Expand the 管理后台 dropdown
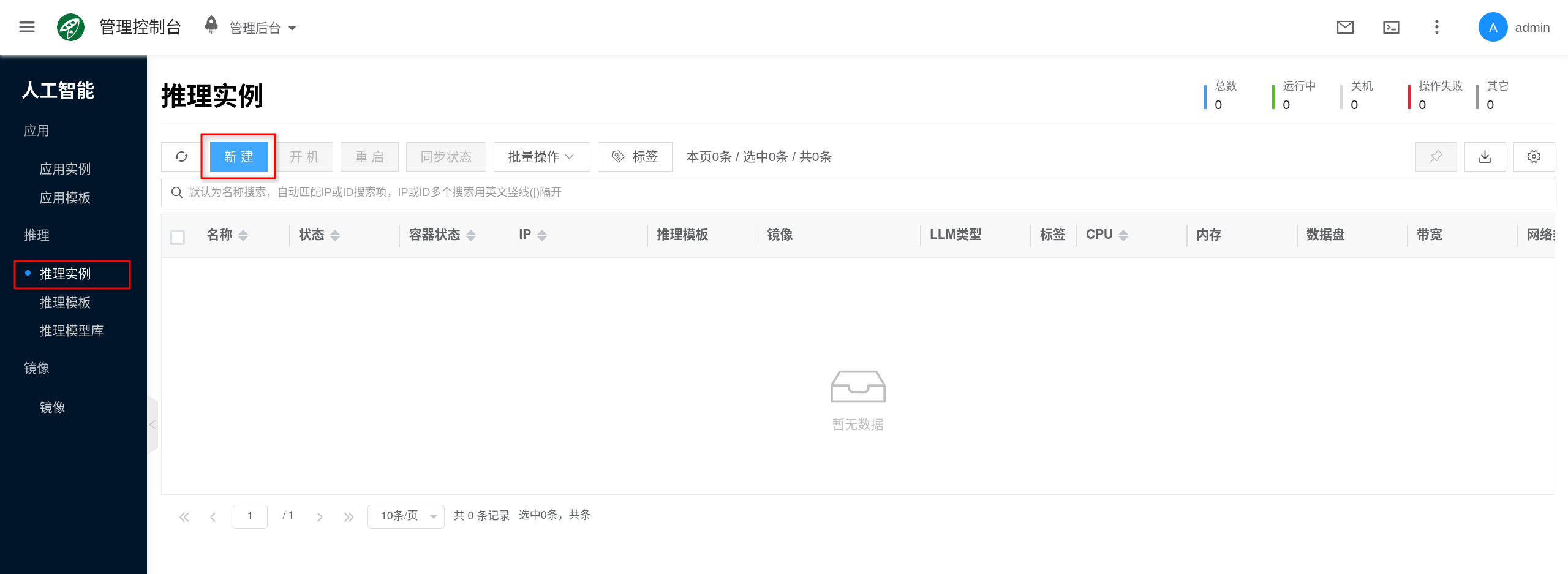The image size is (1568, 574). click(263, 28)
